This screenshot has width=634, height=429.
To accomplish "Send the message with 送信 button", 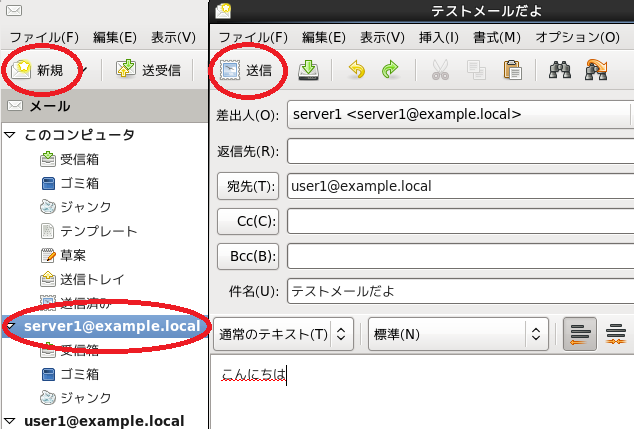I will click(x=247, y=70).
